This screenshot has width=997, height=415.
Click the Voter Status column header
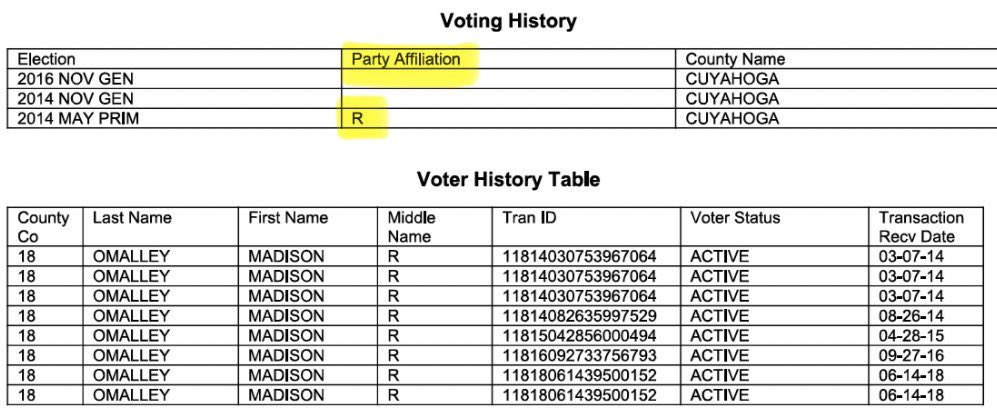click(735, 218)
